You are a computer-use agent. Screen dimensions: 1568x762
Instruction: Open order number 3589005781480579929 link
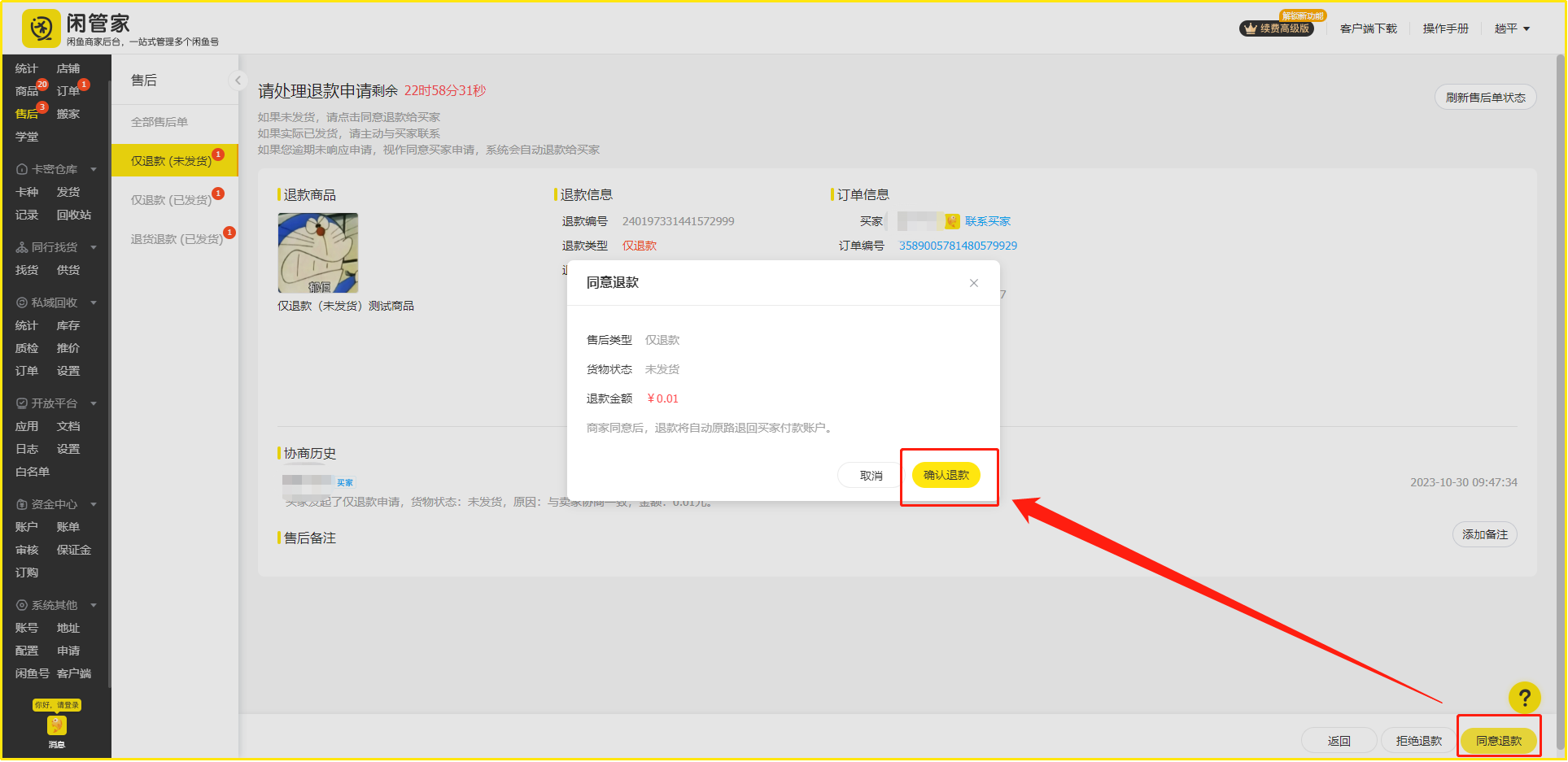[957, 246]
